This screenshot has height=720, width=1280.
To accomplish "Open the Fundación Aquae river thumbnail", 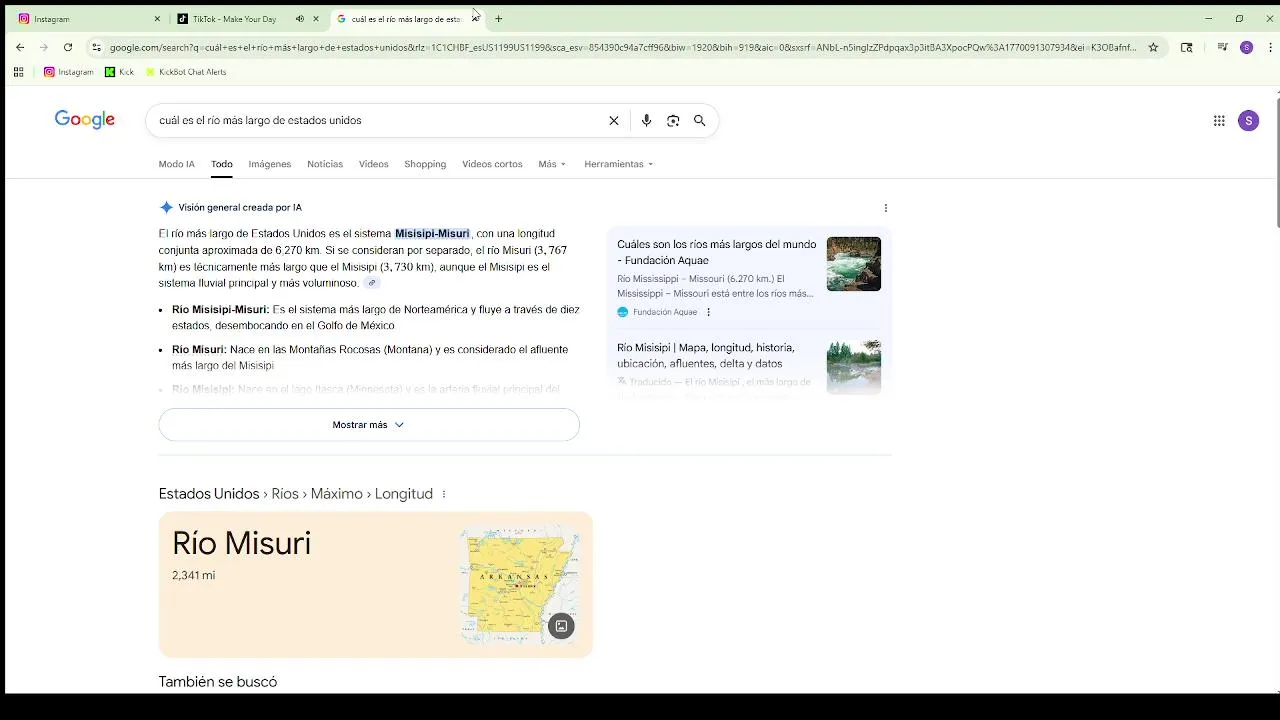I will point(854,264).
